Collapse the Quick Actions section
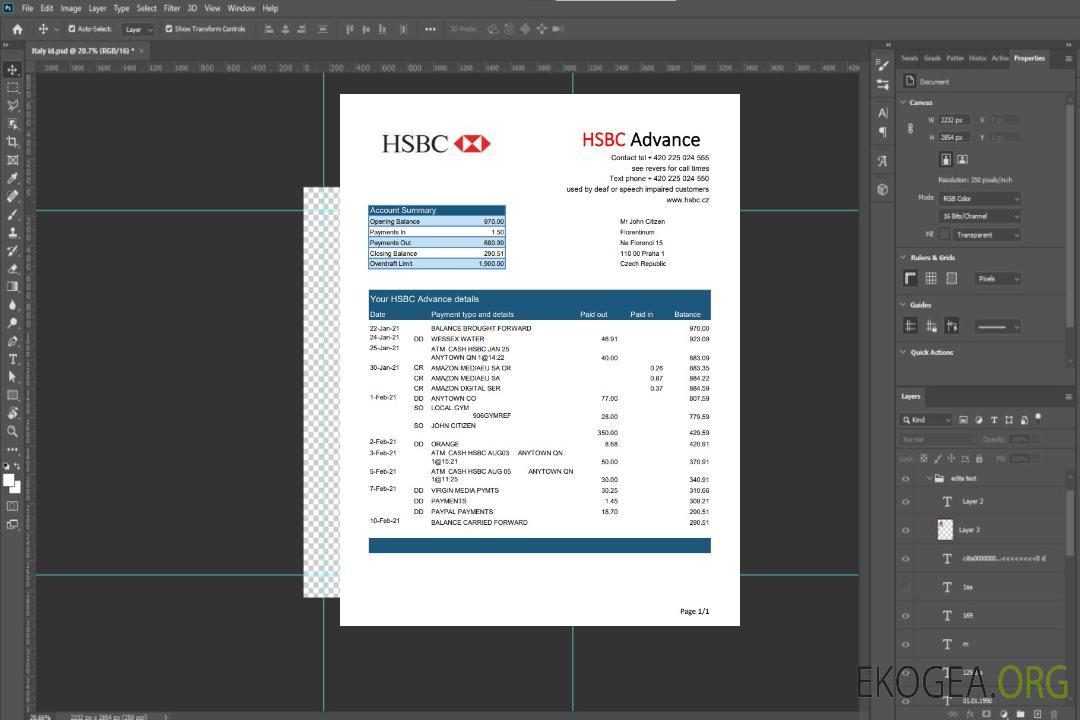Screen dimensions: 1080x720 click(x=903, y=352)
